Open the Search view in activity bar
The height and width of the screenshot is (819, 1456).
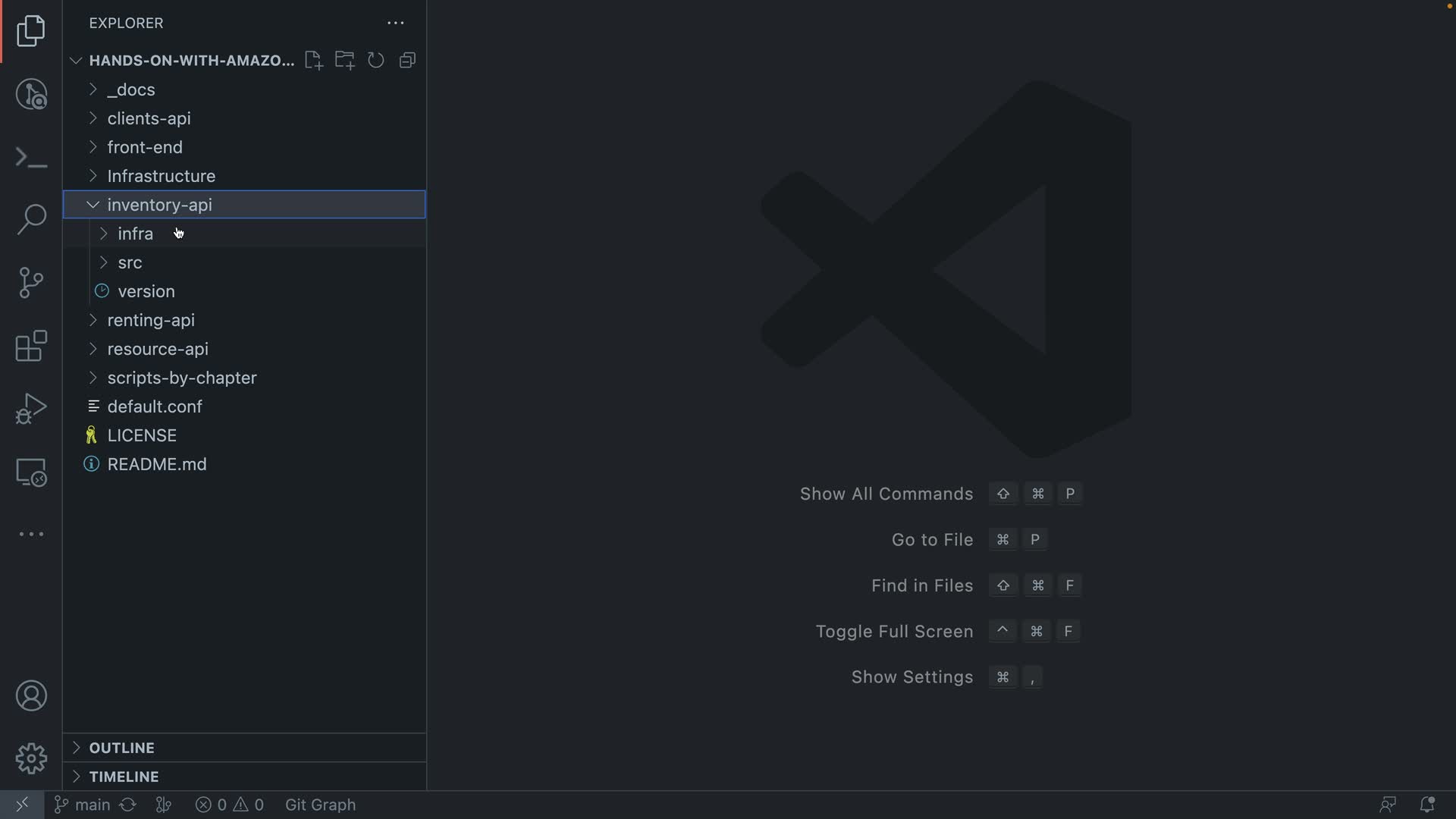(31, 220)
